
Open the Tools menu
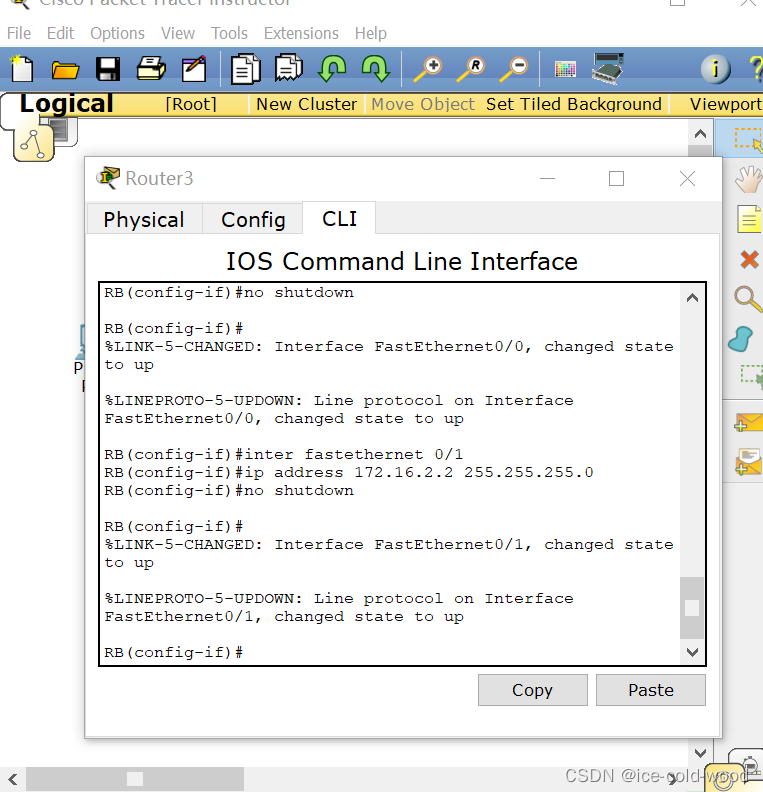tap(229, 33)
